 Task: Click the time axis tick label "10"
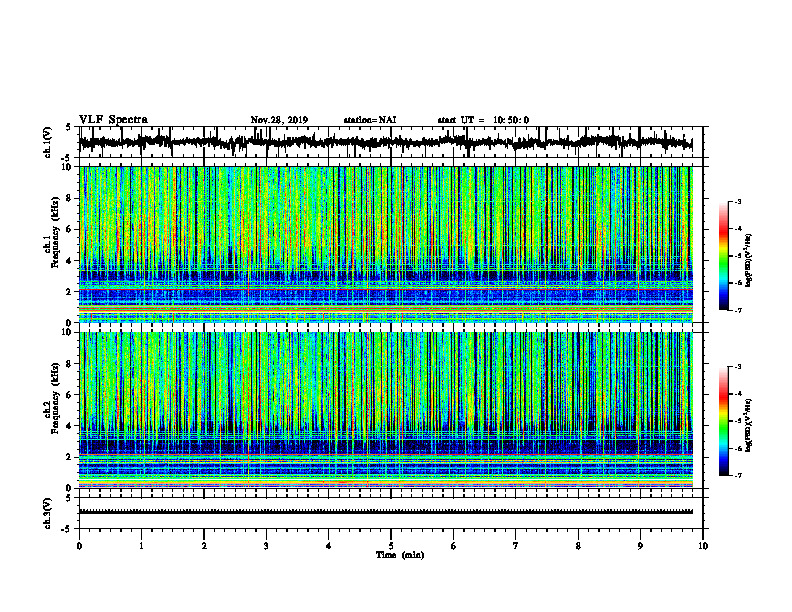click(x=703, y=546)
